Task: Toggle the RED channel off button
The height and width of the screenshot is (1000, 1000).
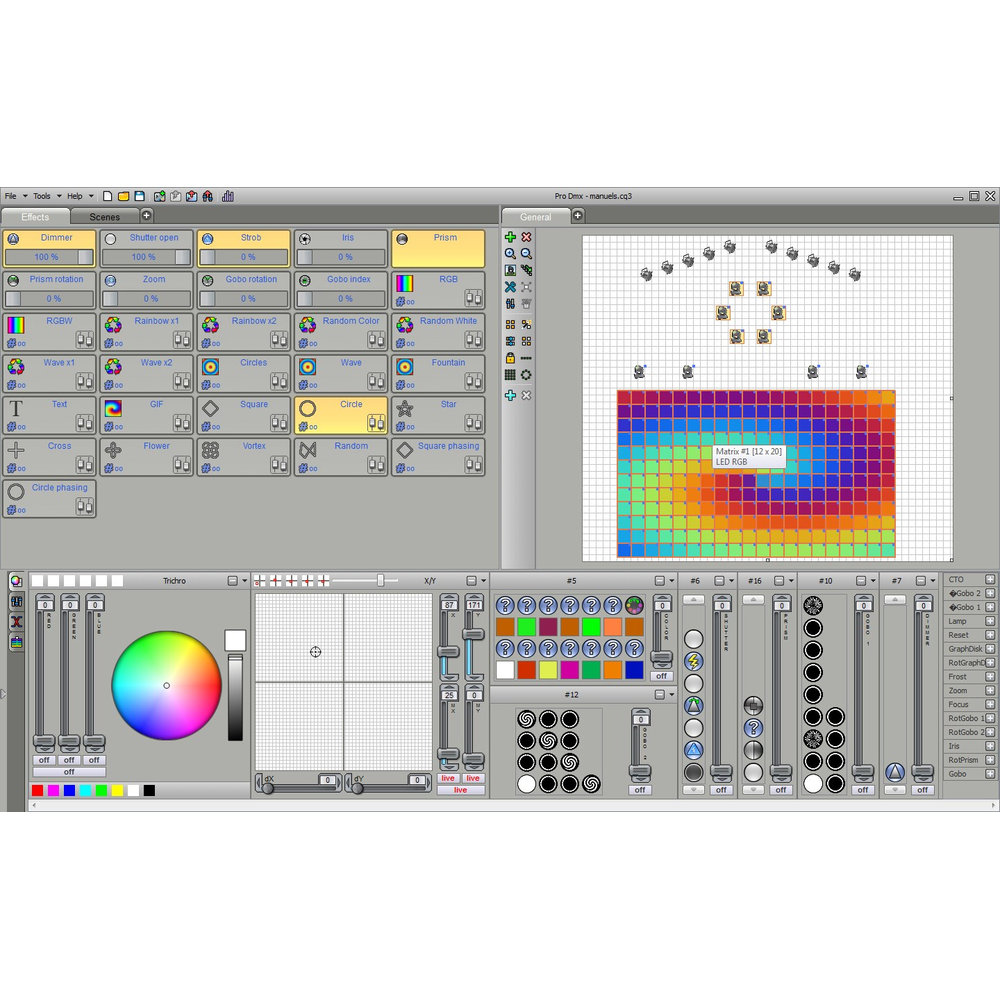Action: tap(44, 760)
